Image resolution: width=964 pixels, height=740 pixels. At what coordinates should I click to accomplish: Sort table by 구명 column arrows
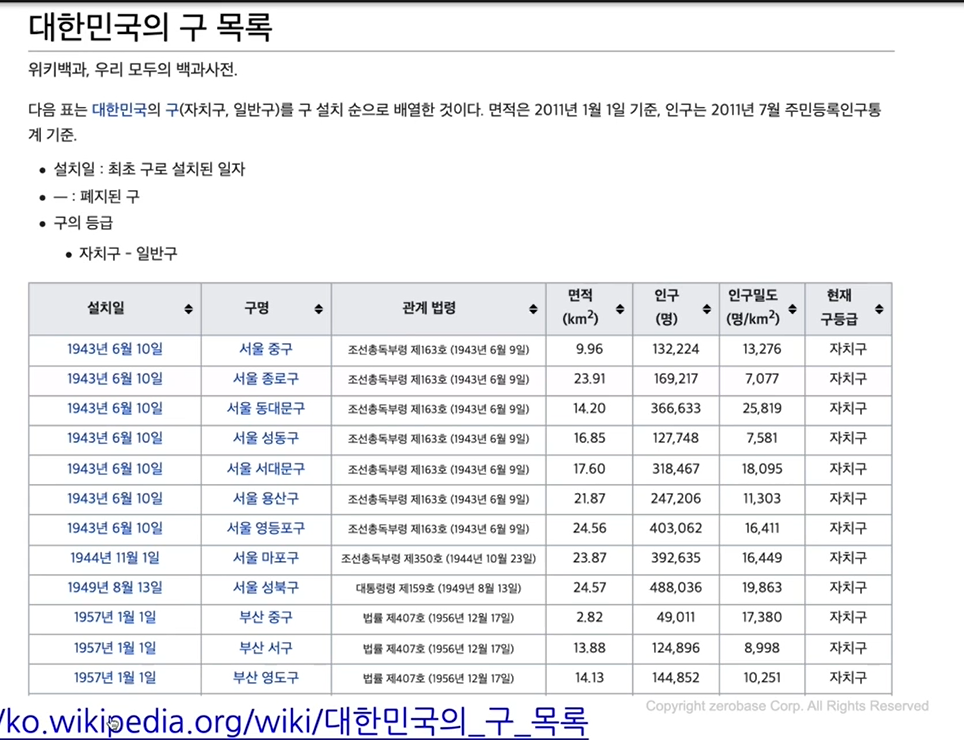tap(318, 309)
